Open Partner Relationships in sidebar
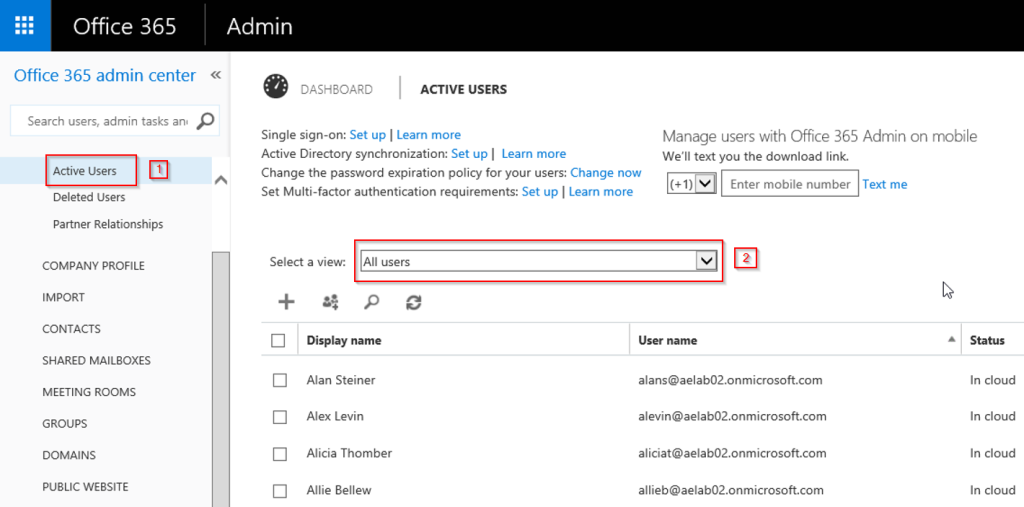The height and width of the screenshot is (507, 1024). 108,224
